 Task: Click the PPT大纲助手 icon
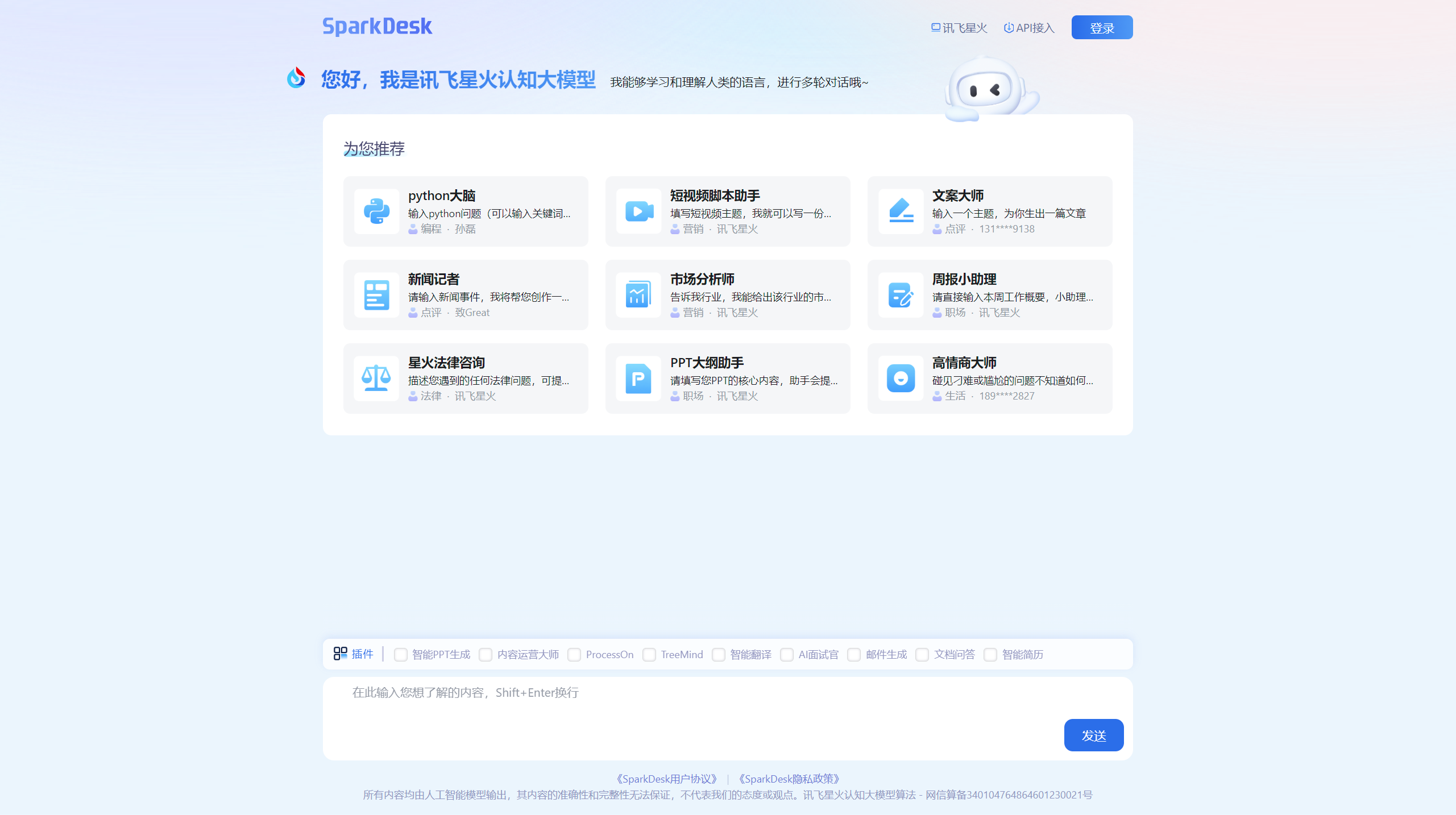[638, 379]
